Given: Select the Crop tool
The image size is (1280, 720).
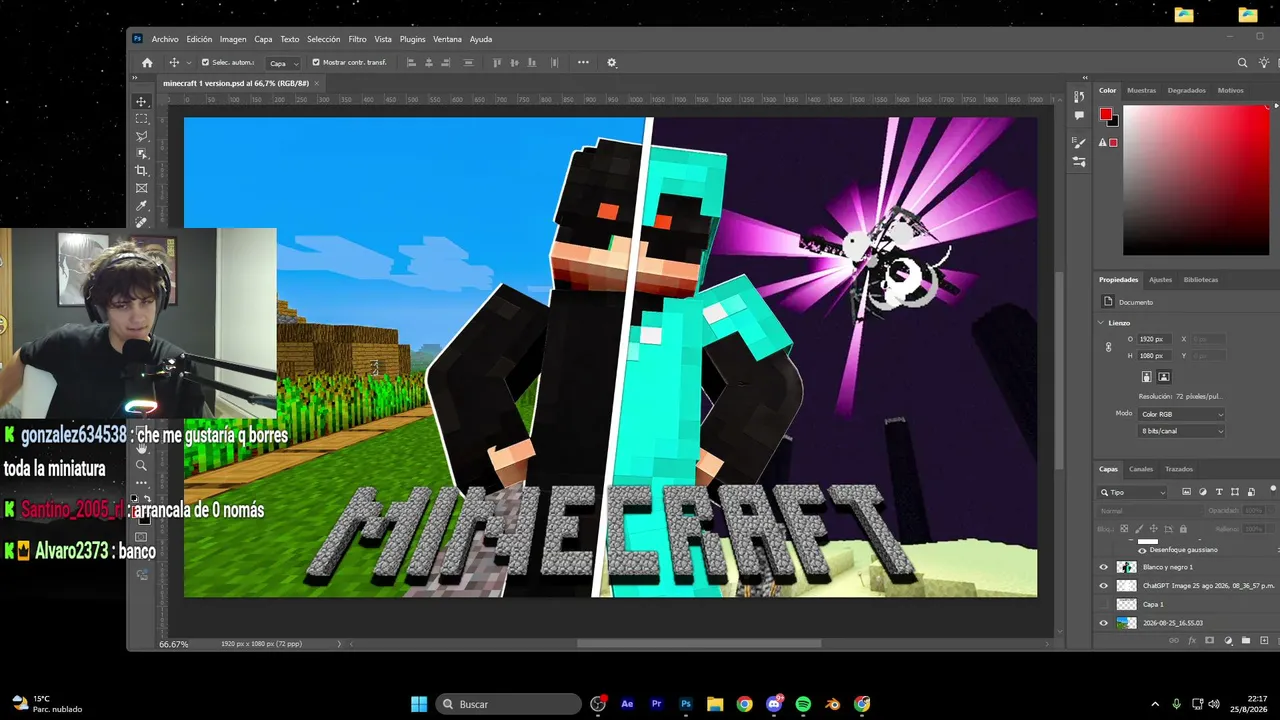Looking at the screenshot, I should pos(141,171).
